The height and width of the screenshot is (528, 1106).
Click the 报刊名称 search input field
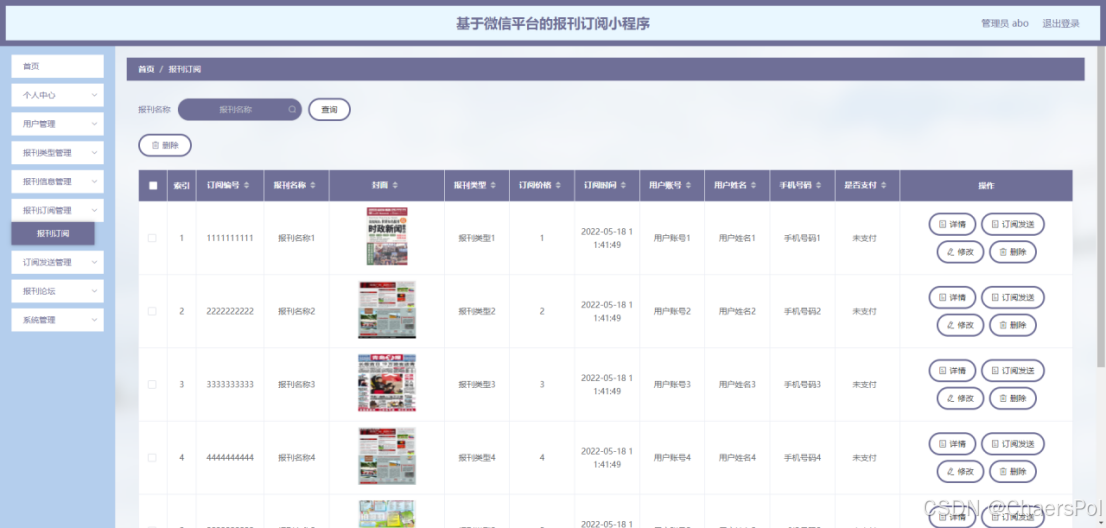(240, 109)
